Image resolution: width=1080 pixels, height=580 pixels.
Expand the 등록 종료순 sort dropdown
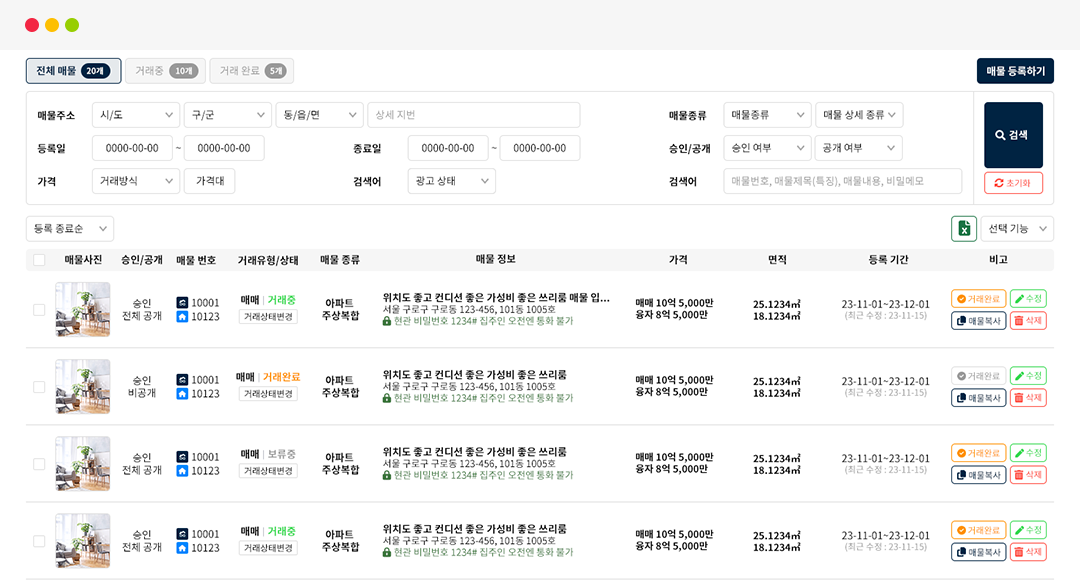[70, 229]
